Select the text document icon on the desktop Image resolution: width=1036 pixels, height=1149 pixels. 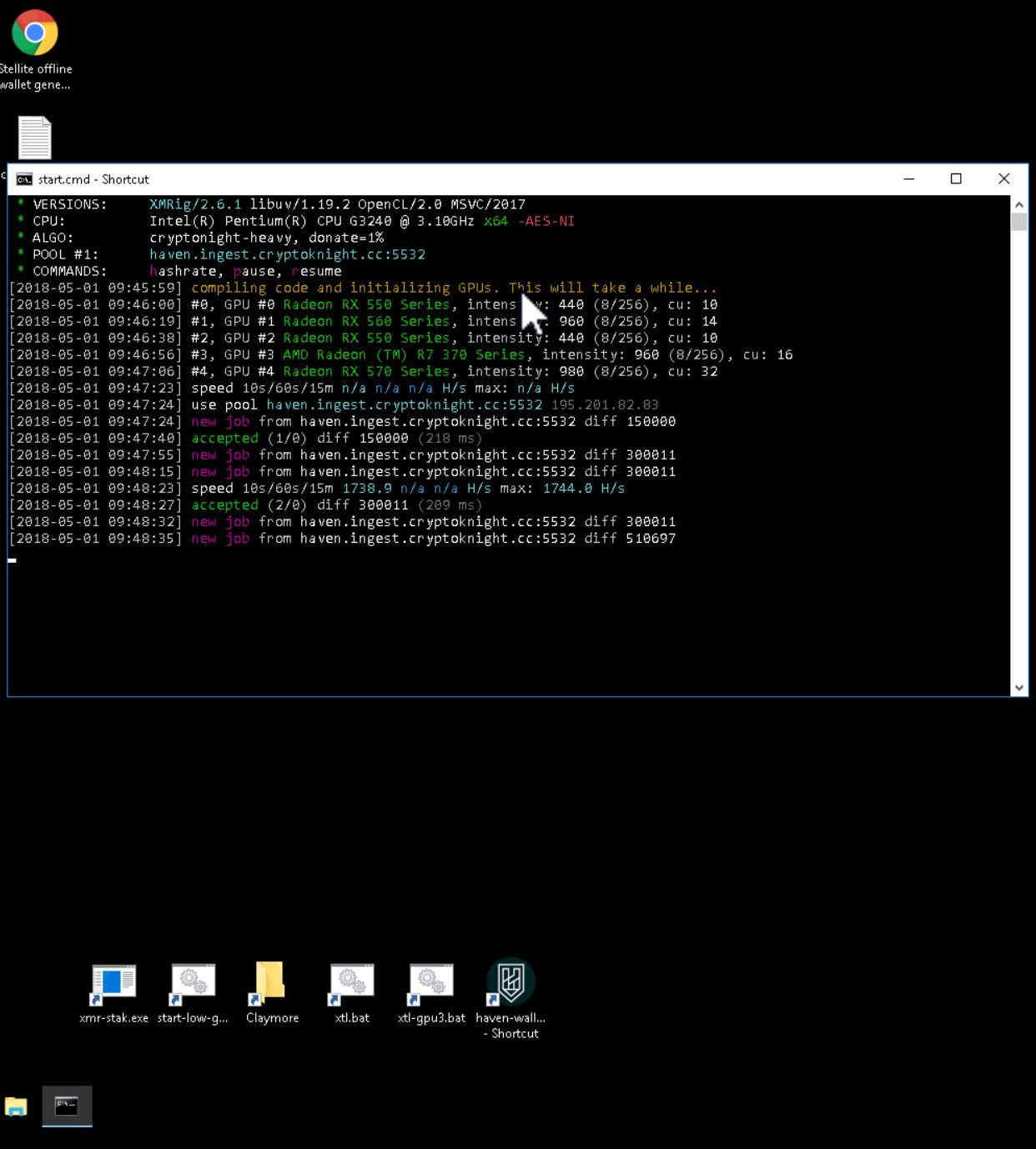(35, 138)
